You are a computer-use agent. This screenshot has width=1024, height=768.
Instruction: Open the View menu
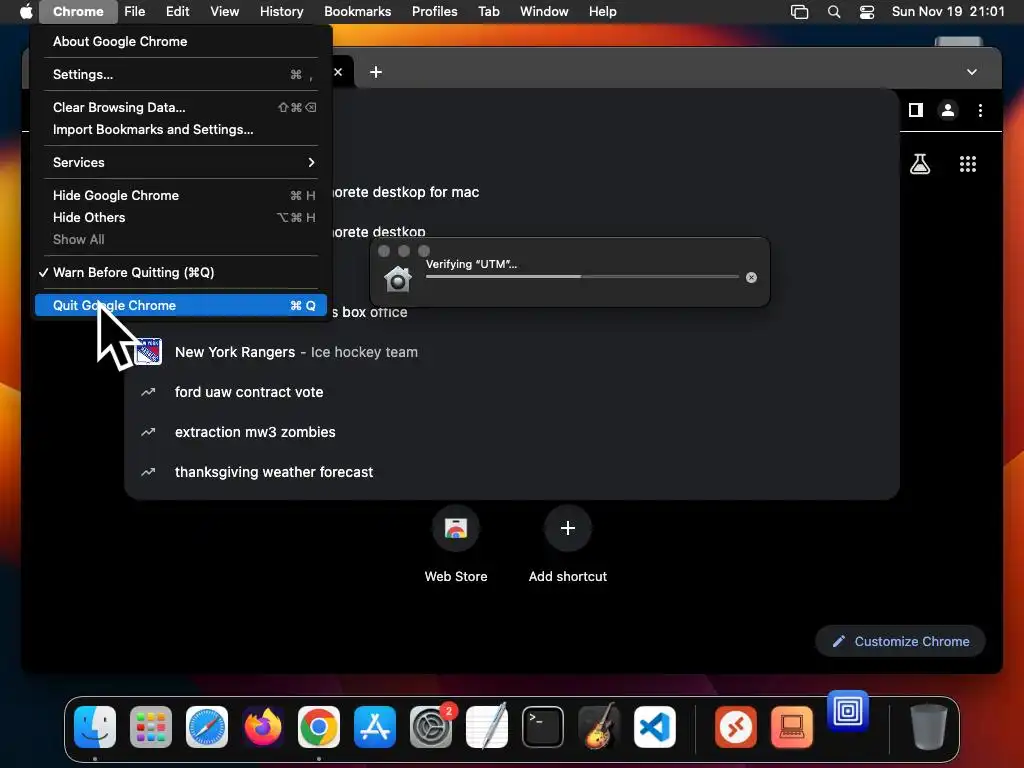pyautogui.click(x=224, y=11)
